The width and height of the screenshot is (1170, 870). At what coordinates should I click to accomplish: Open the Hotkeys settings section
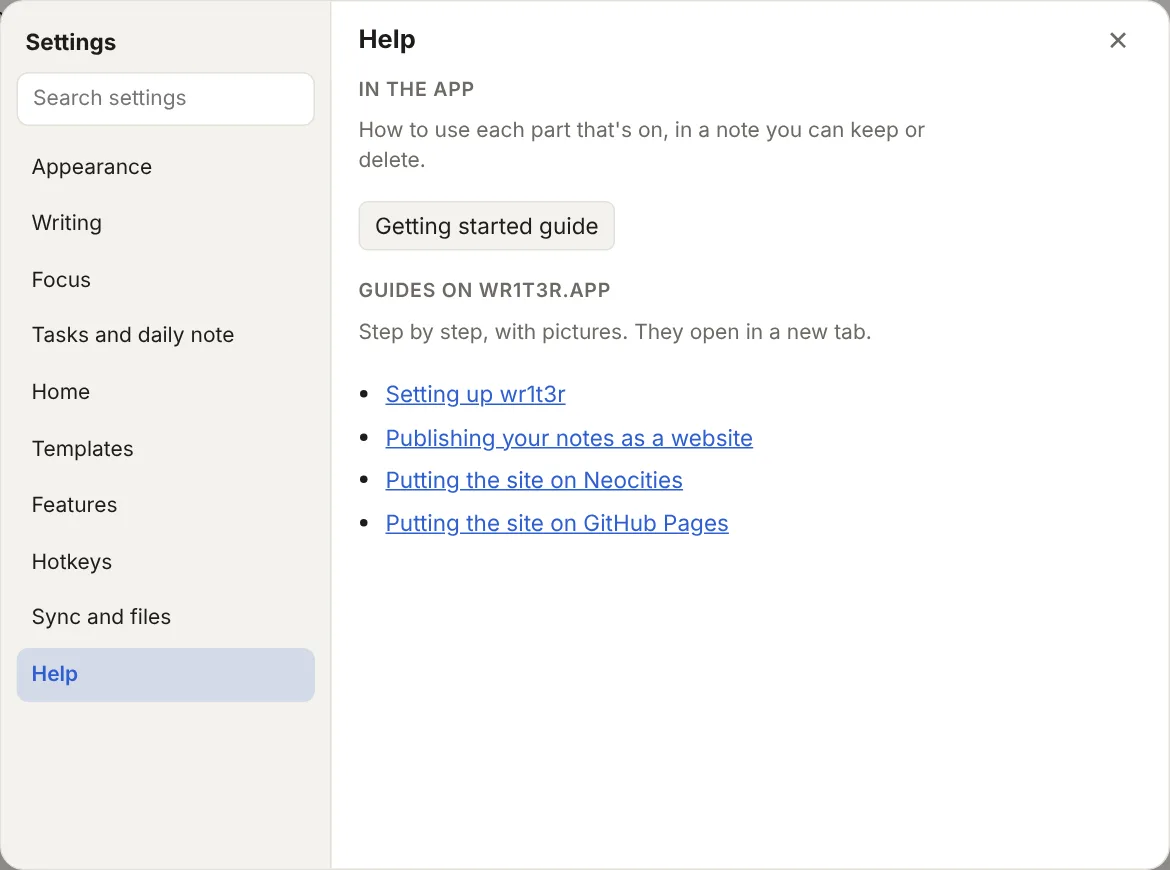[166, 562]
